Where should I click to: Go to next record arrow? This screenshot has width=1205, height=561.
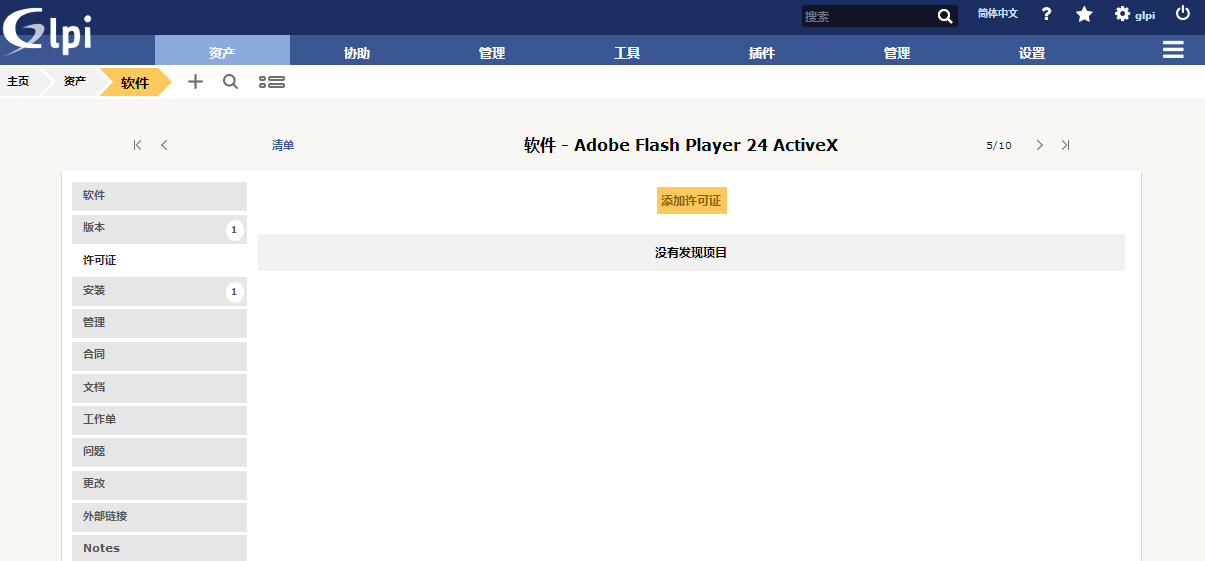1039,145
